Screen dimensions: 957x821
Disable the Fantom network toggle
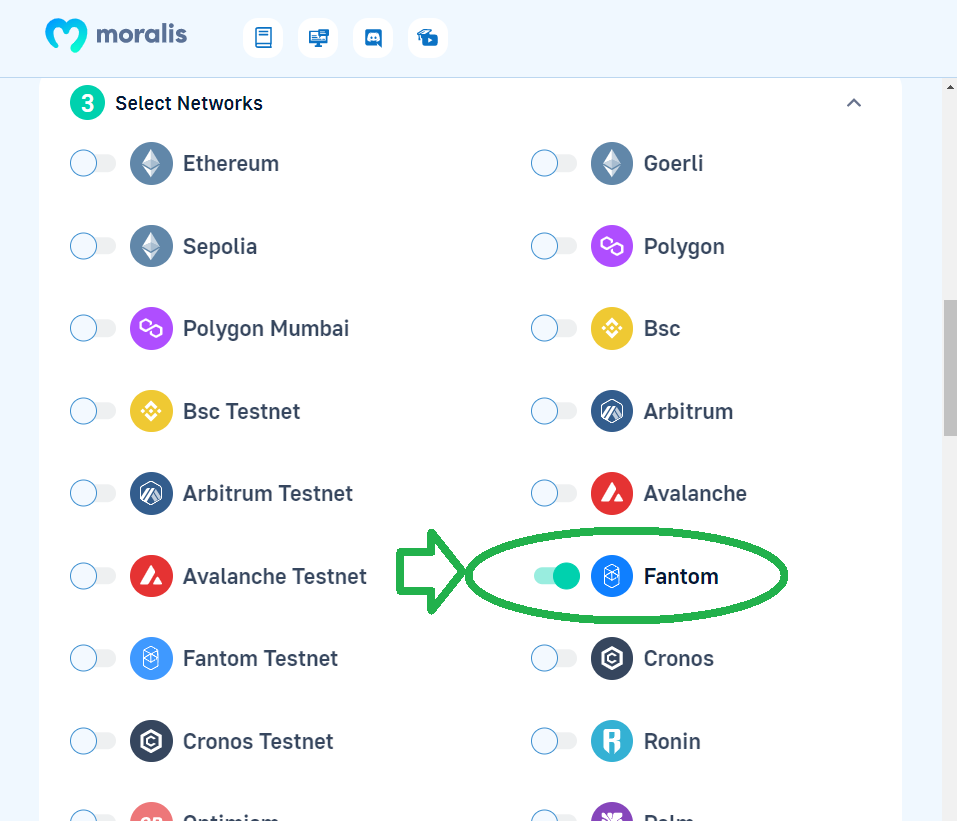pos(556,576)
